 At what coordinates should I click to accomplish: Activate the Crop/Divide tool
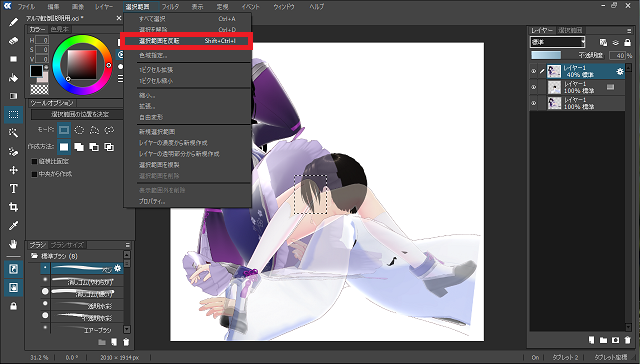(13, 207)
